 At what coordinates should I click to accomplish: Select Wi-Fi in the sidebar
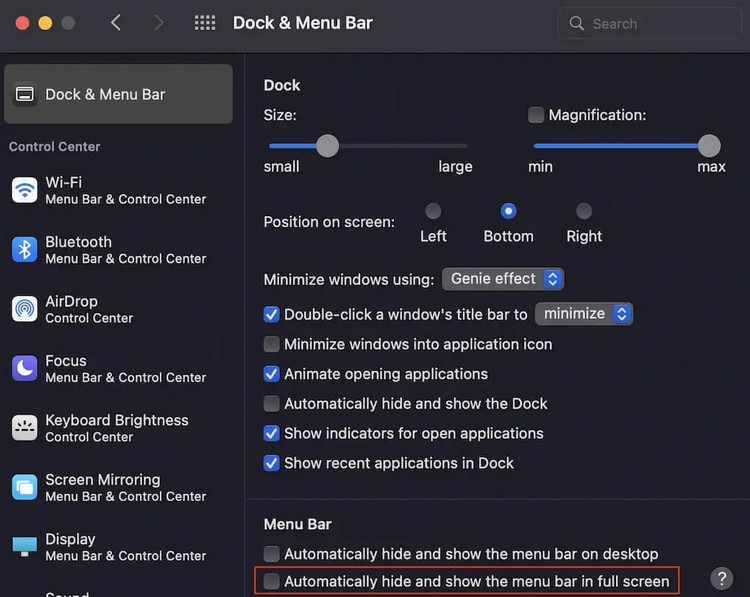[x=118, y=190]
